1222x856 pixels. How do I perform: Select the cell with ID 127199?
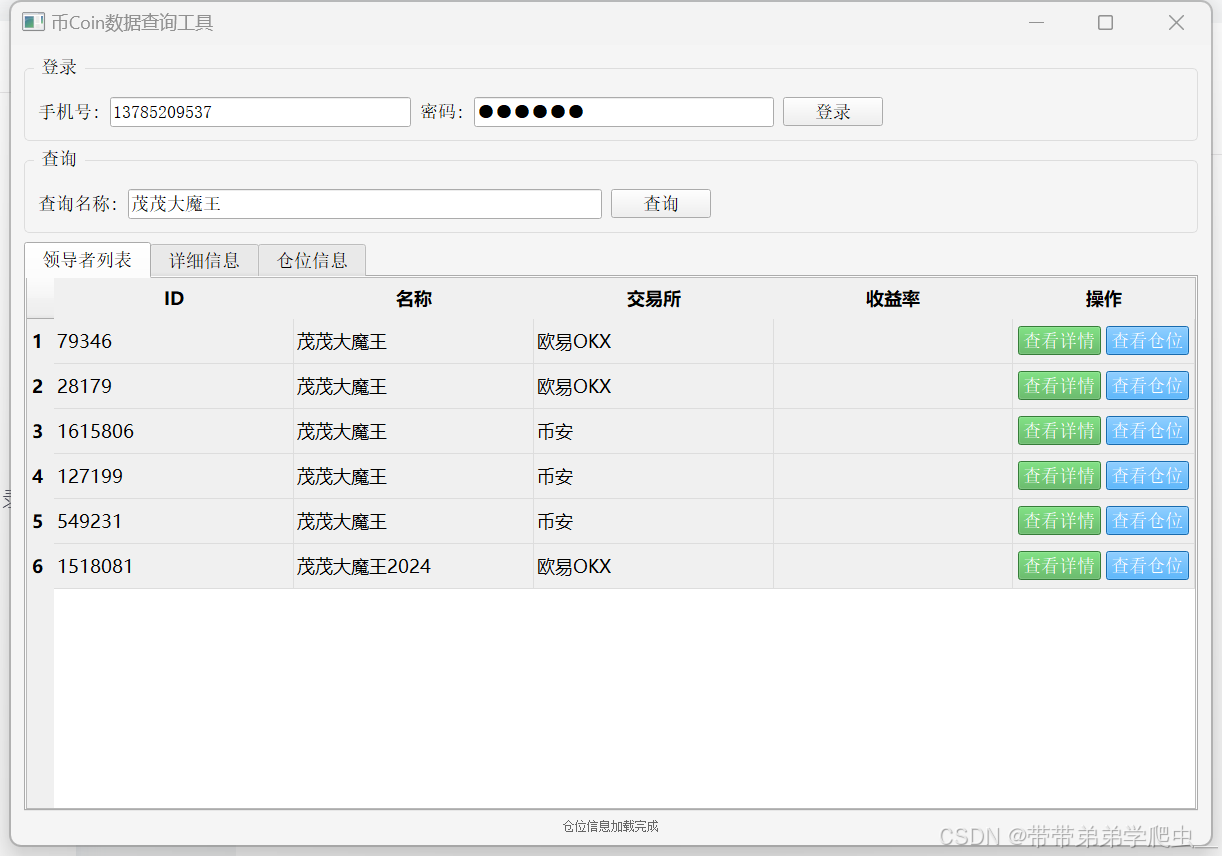[x=174, y=477]
